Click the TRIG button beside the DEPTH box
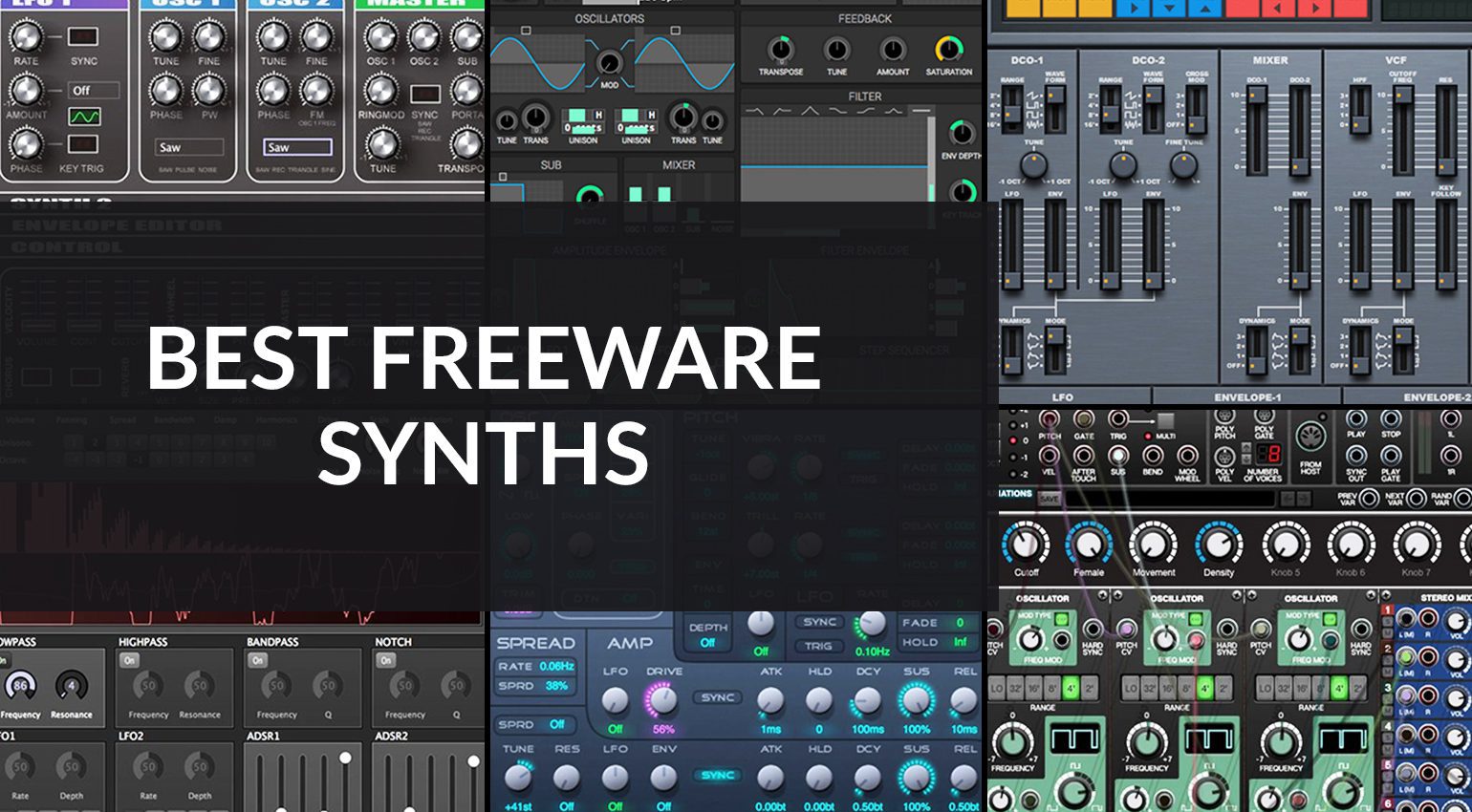The image size is (1472, 812). pos(818,646)
